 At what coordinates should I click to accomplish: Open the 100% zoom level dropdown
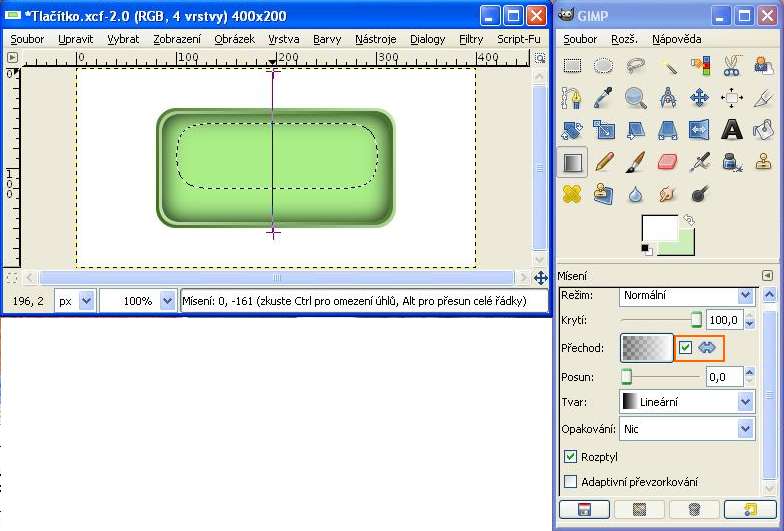point(138,301)
